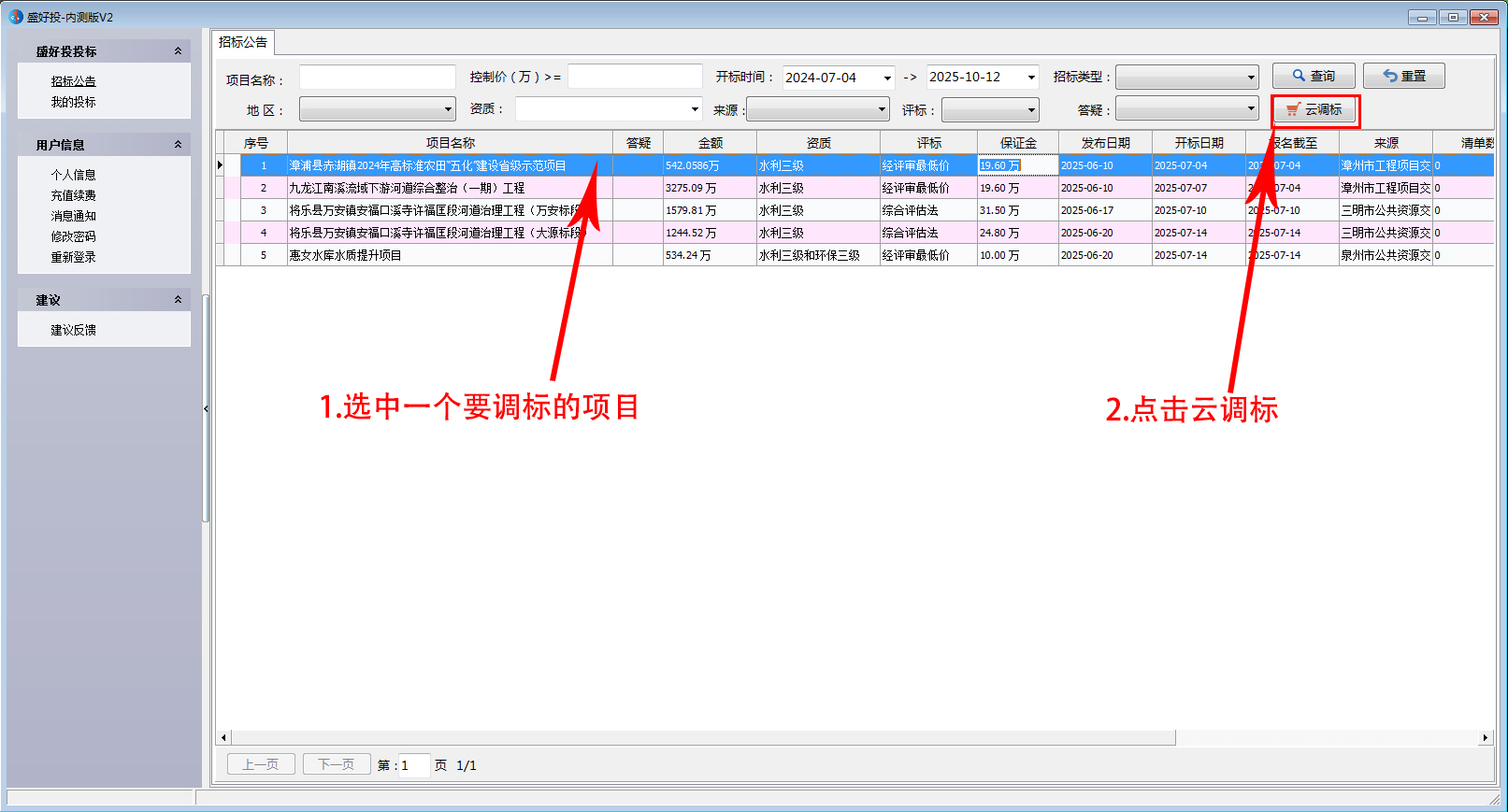Screen dimensions: 1508x812
Task: Click the 项目名称 input field
Action: tap(377, 78)
